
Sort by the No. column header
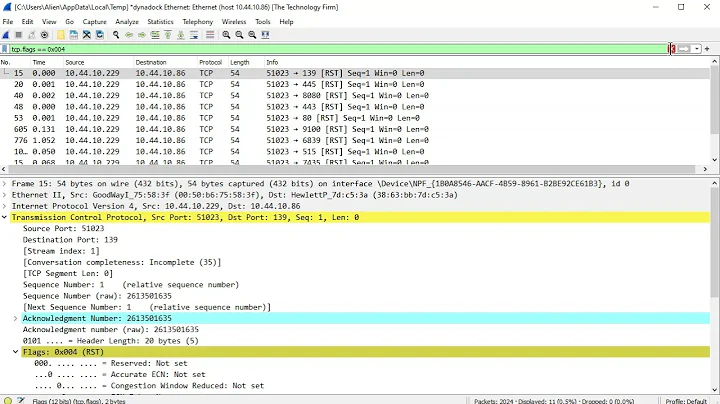[15, 62]
